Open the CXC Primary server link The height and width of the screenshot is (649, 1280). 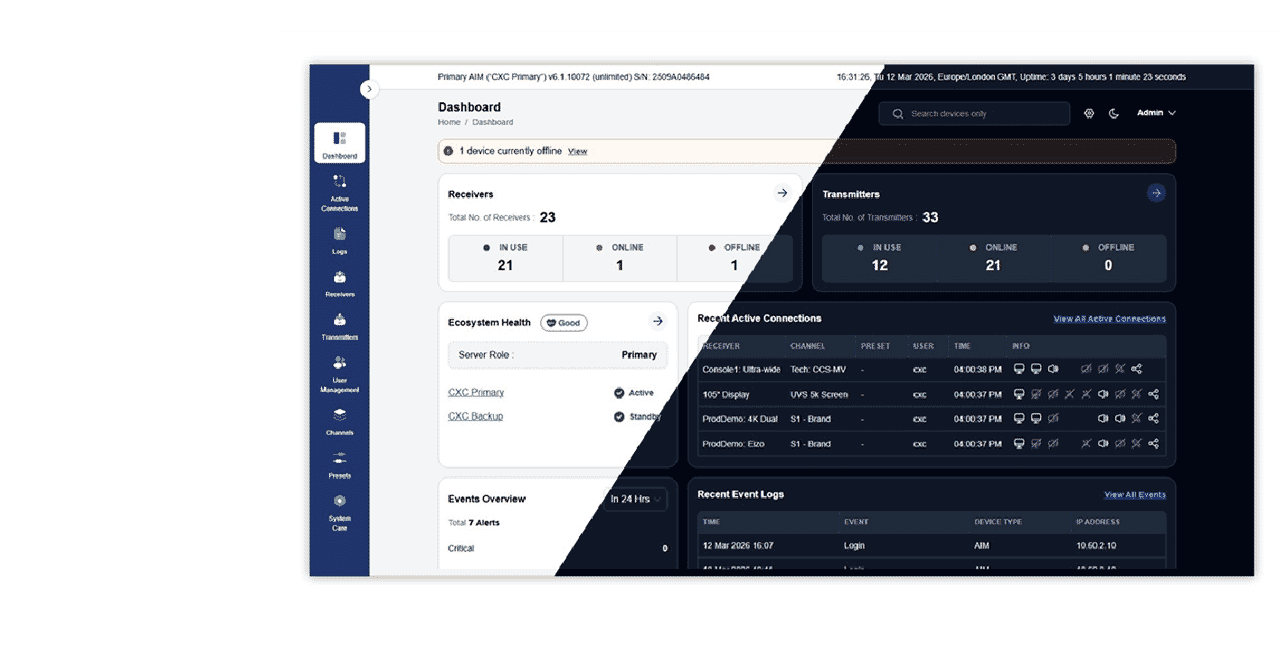click(476, 393)
